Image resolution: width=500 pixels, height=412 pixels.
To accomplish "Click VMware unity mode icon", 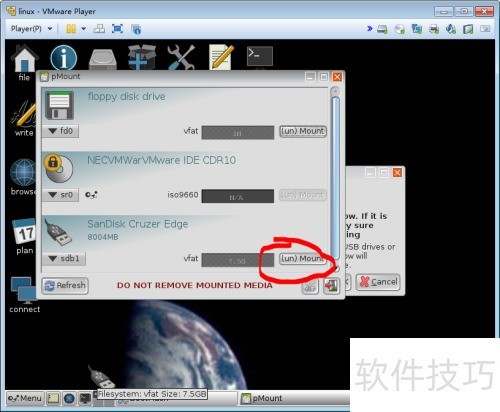I will click(136, 29).
